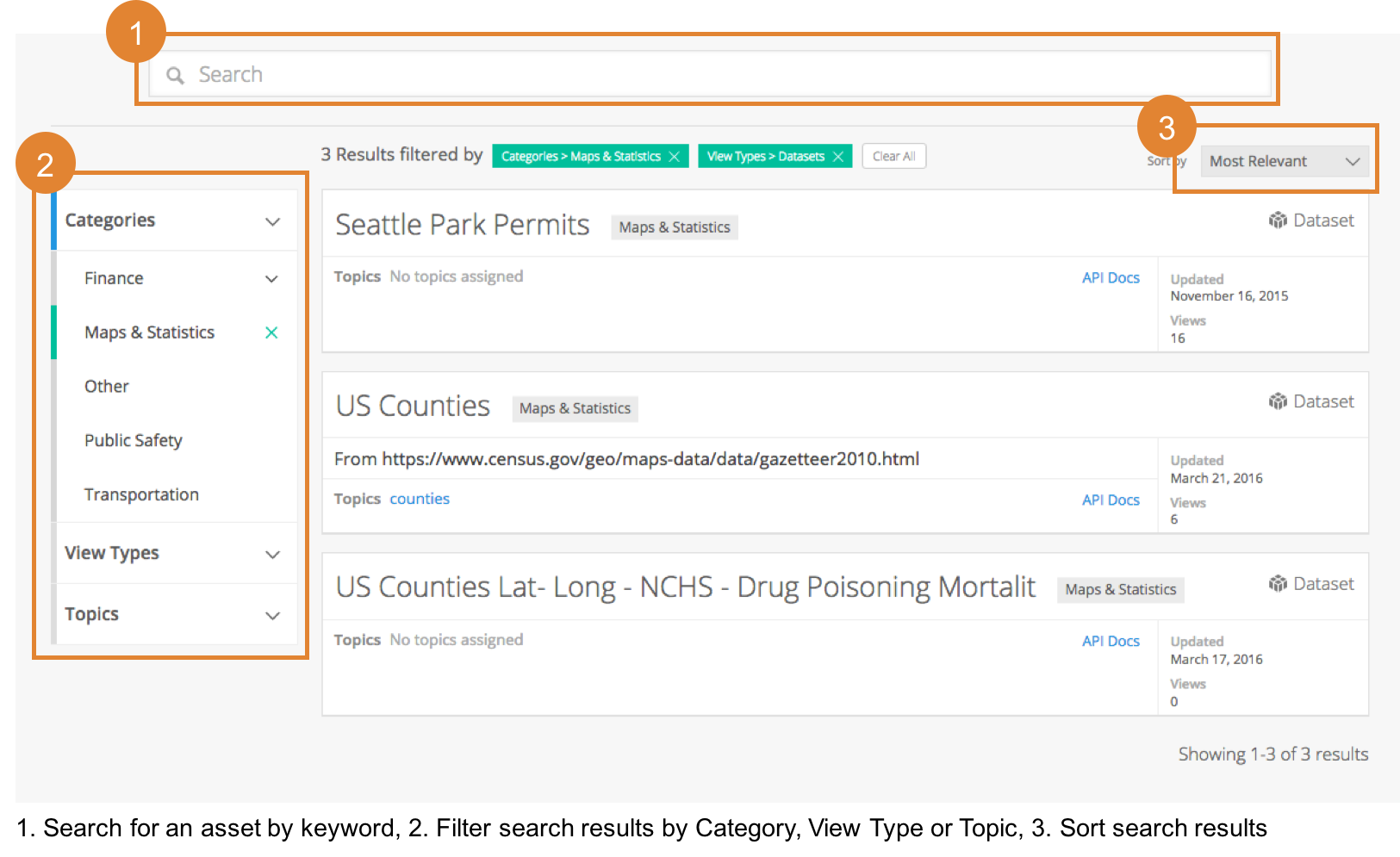The height and width of the screenshot is (857, 1400).
Task: Open the US Counties dataset title
Action: (413, 406)
